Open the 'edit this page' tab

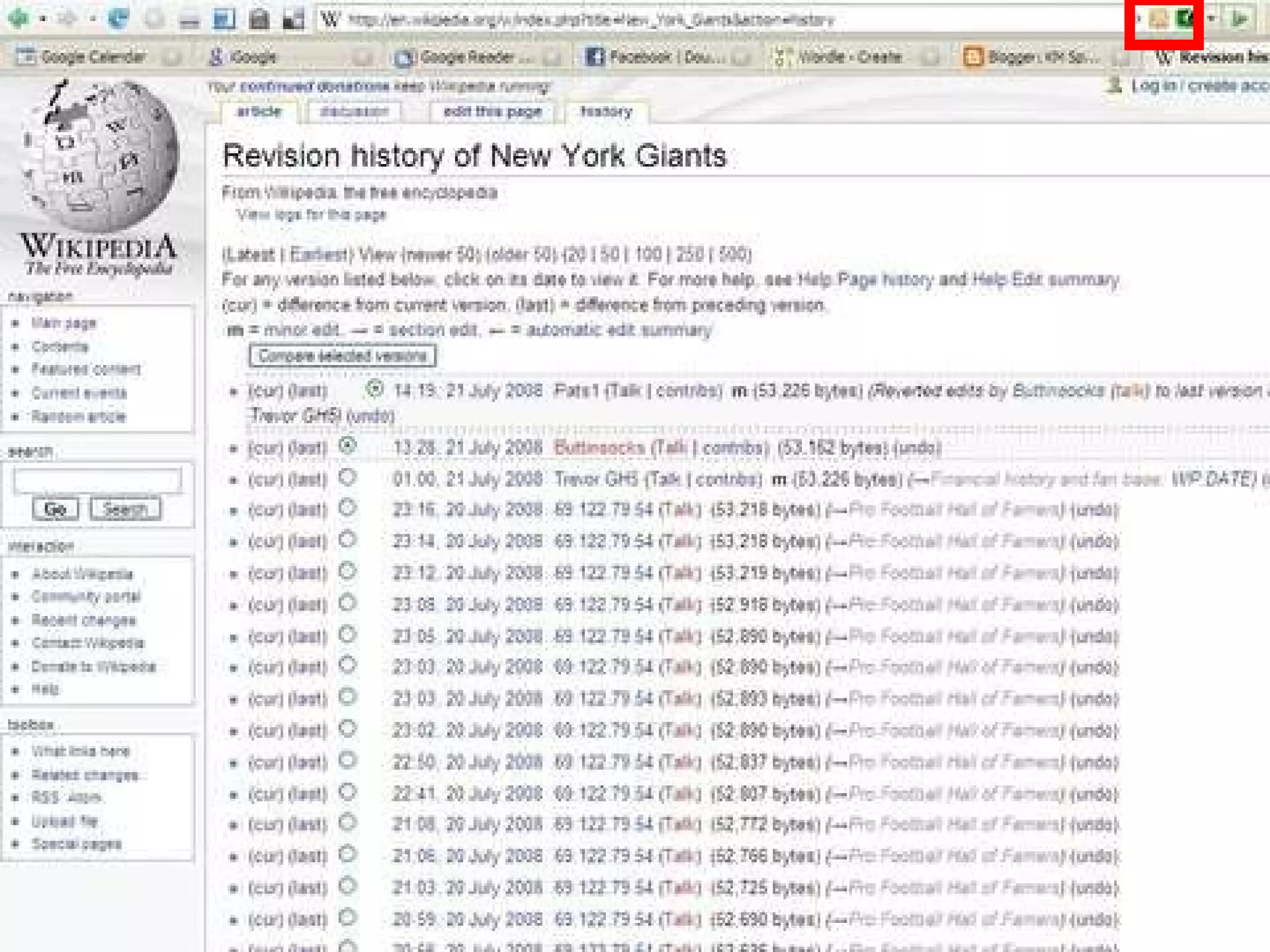pyautogui.click(x=492, y=112)
